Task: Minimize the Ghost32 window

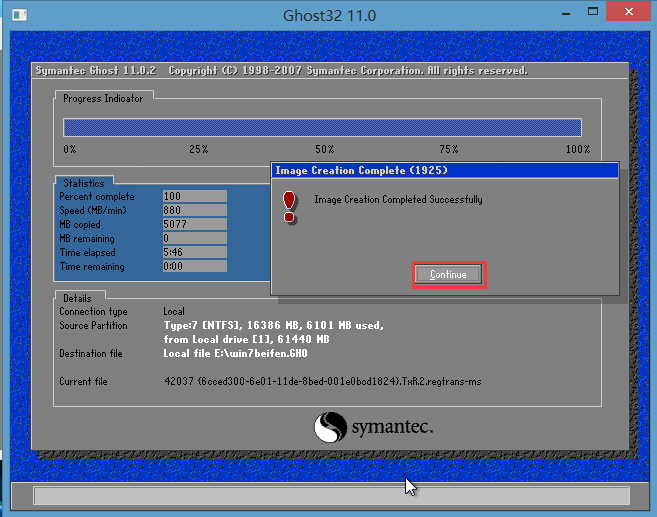Action: (x=566, y=13)
